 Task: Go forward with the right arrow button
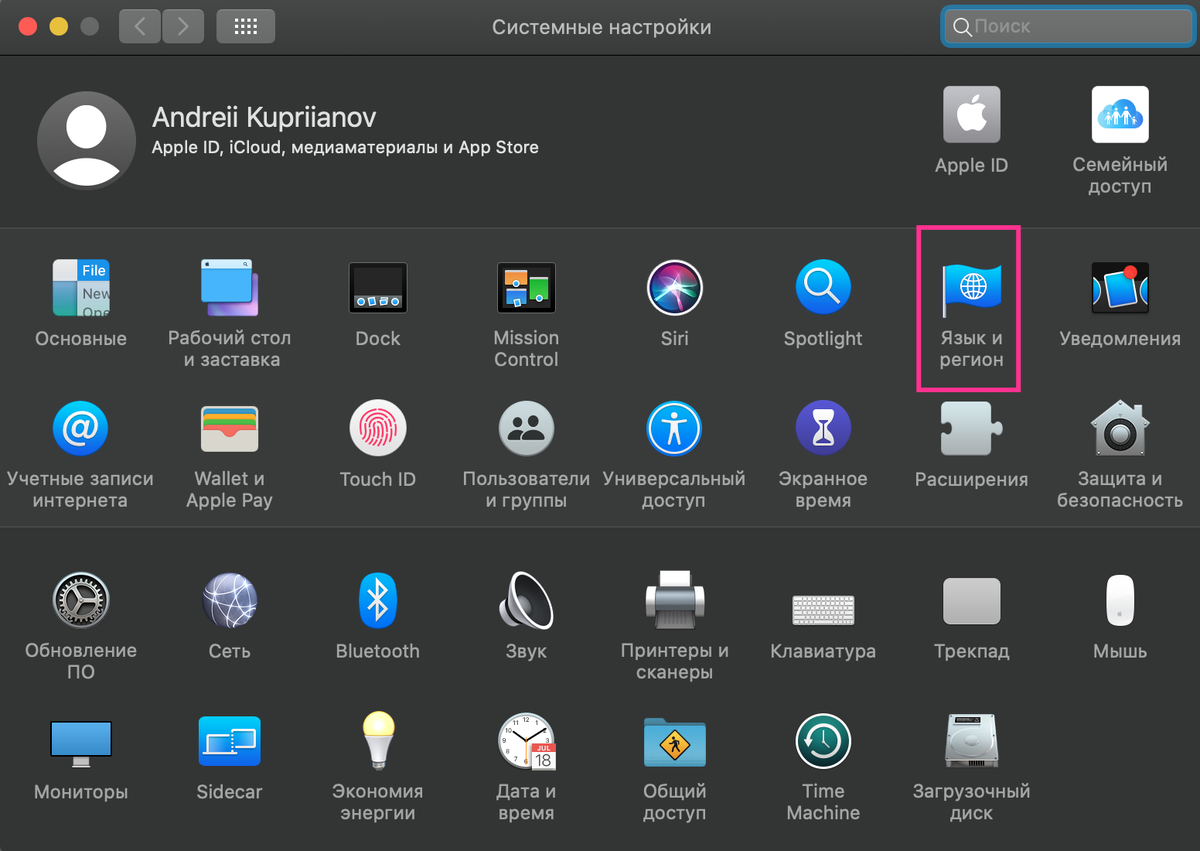click(x=181, y=27)
